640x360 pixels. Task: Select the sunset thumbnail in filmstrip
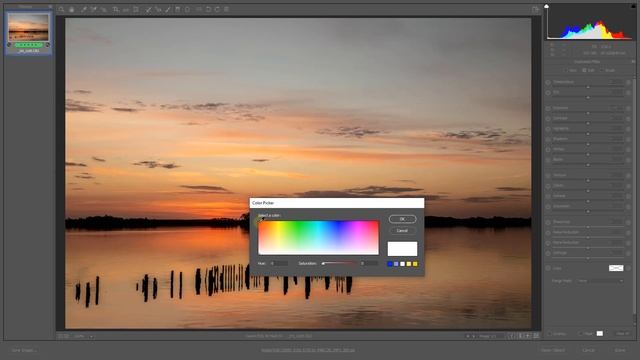pos(28,27)
